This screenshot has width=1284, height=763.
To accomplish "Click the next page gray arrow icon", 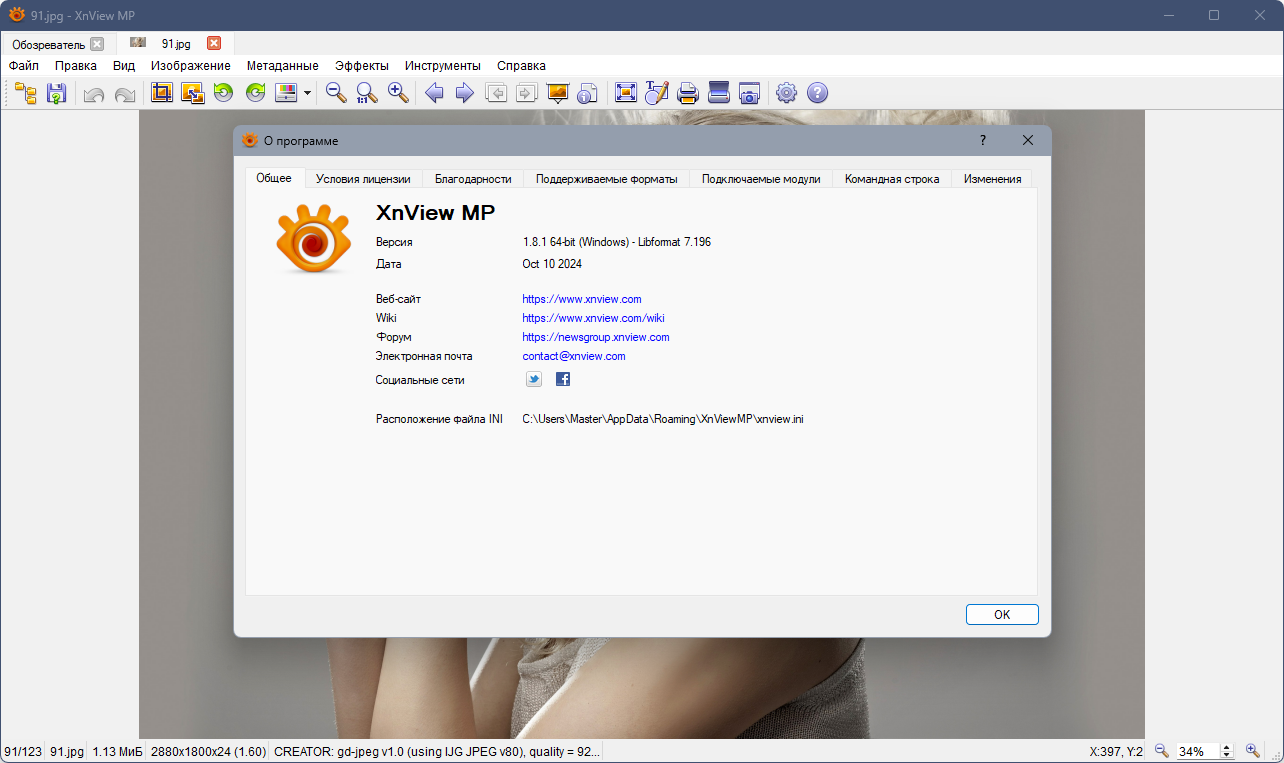I will pos(527,93).
